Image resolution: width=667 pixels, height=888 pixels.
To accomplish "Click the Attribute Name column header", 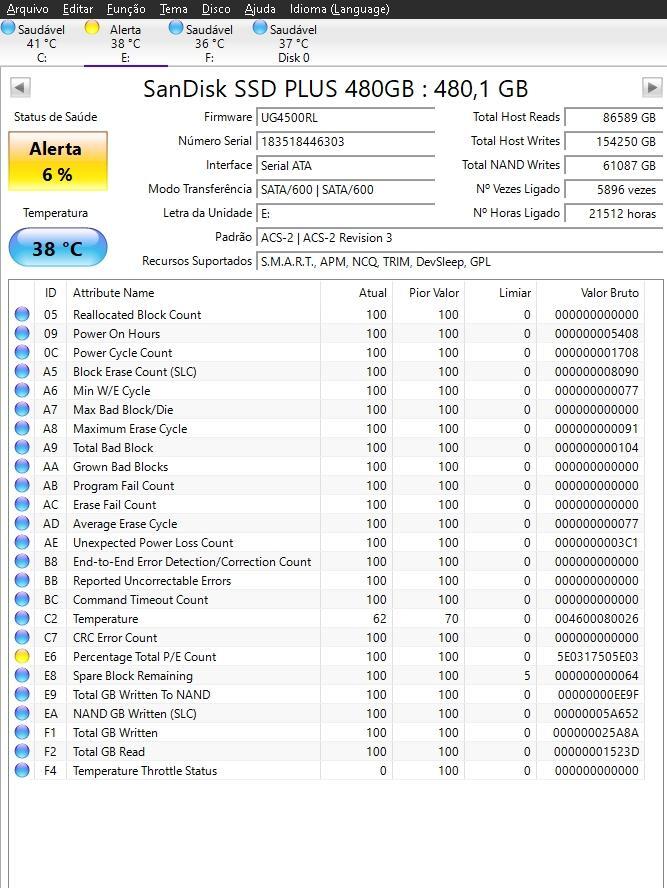I will click(193, 293).
